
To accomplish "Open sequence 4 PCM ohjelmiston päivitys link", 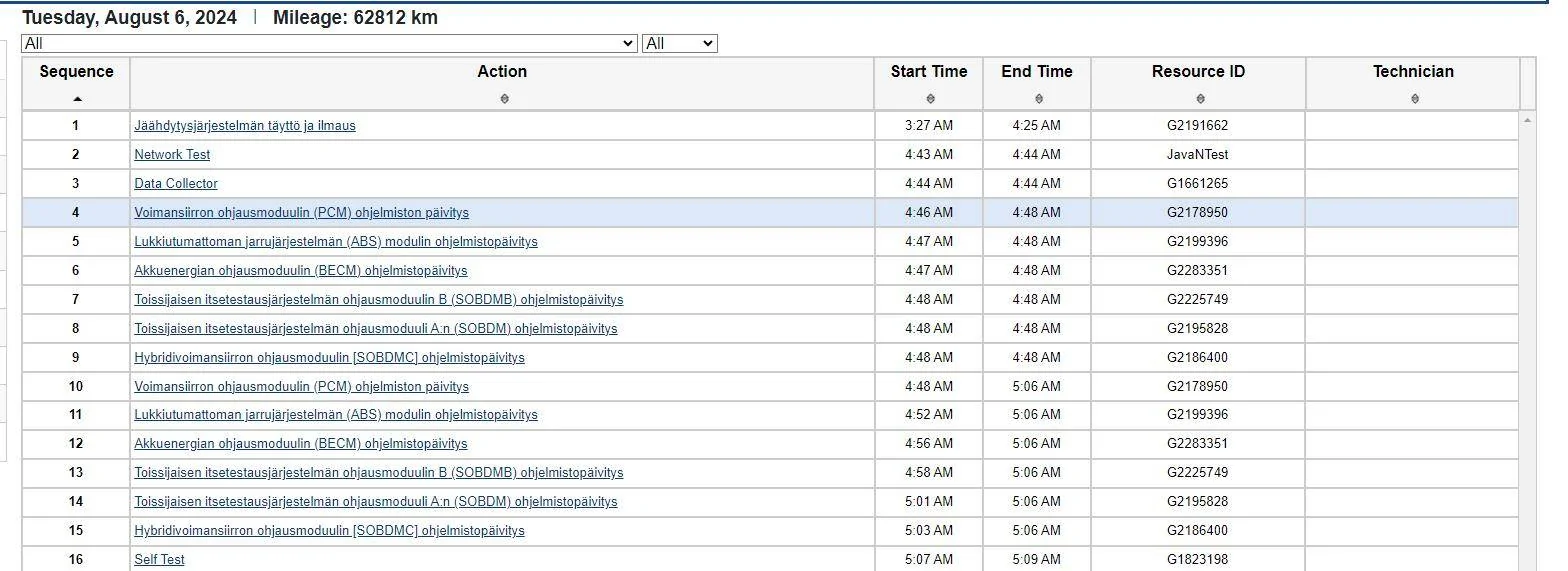I will pos(302,213).
